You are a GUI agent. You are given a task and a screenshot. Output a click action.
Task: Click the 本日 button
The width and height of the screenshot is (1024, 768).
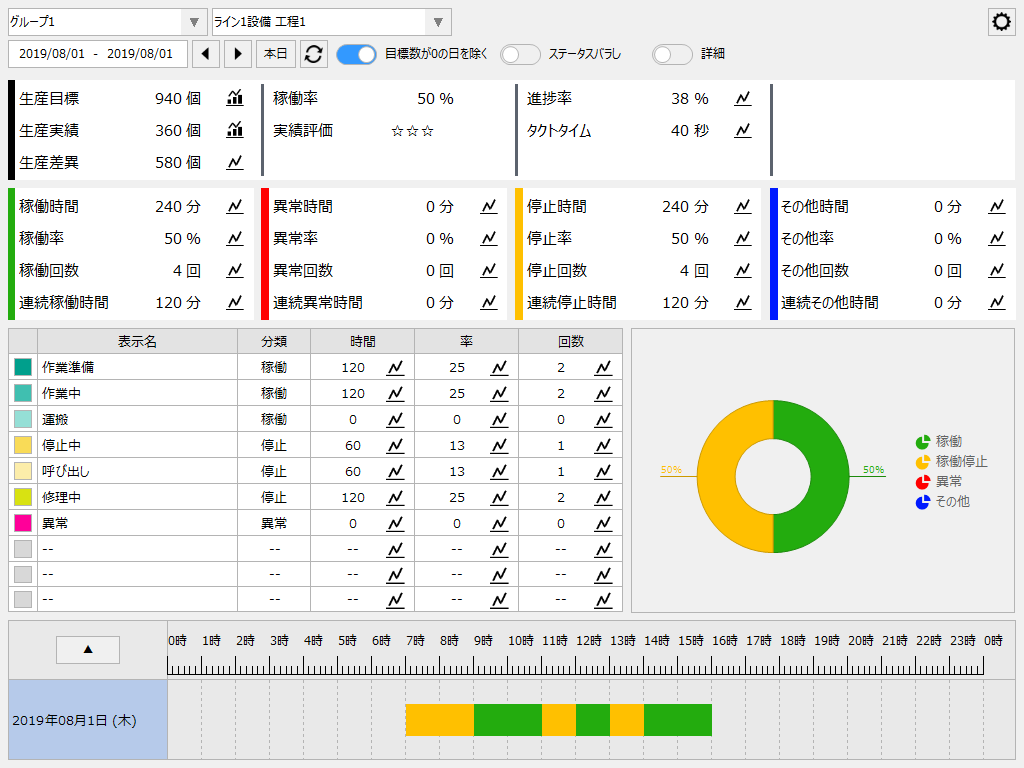pos(276,54)
